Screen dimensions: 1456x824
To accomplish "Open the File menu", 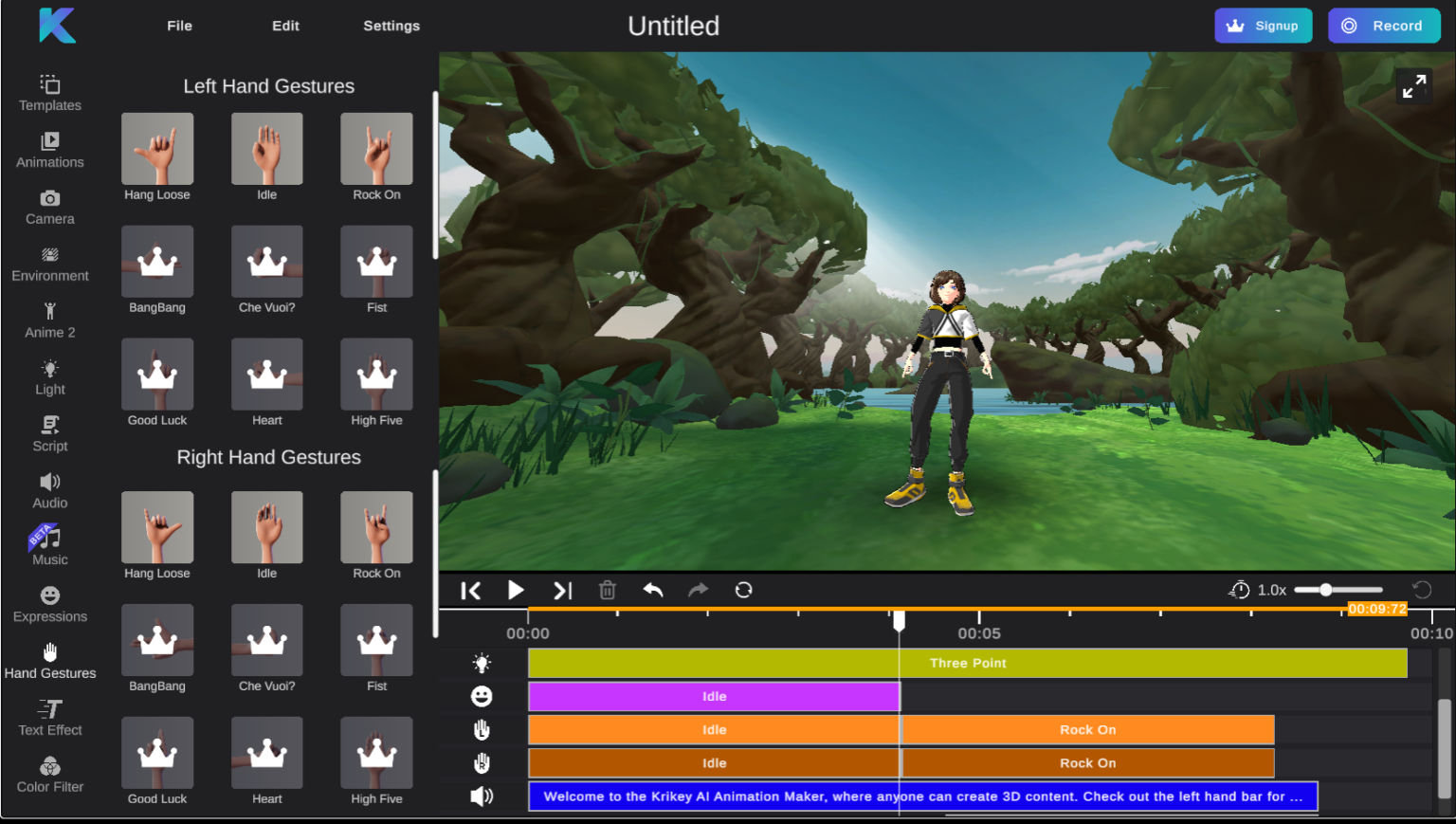I will [x=179, y=26].
